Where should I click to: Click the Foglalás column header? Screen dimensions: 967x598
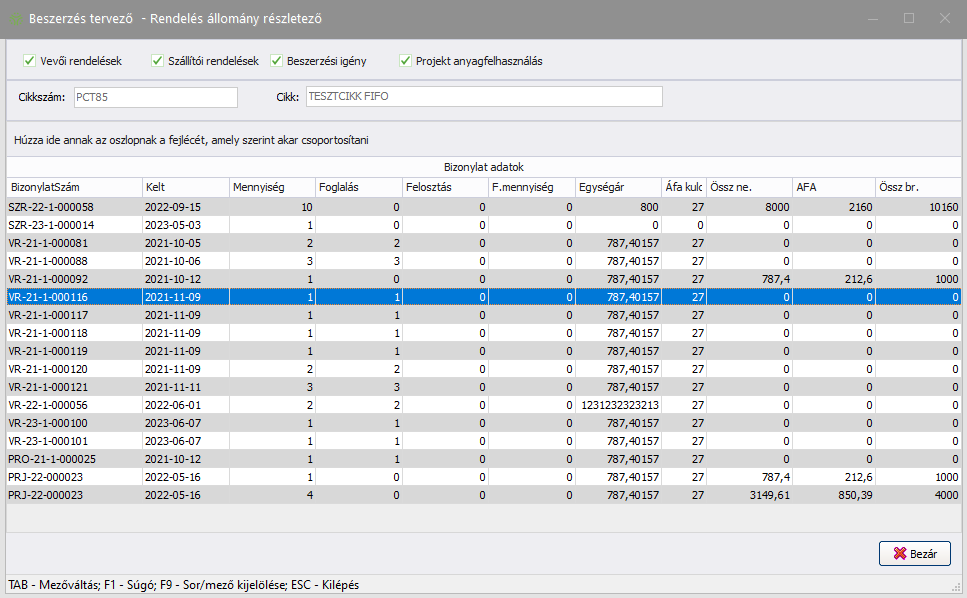357,187
